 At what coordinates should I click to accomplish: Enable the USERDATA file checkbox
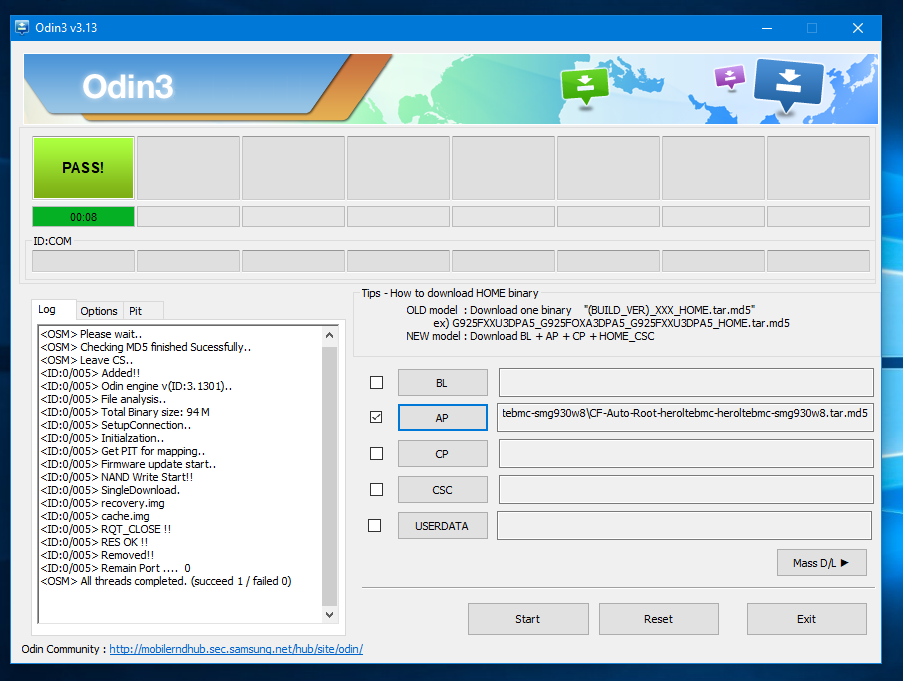point(374,526)
